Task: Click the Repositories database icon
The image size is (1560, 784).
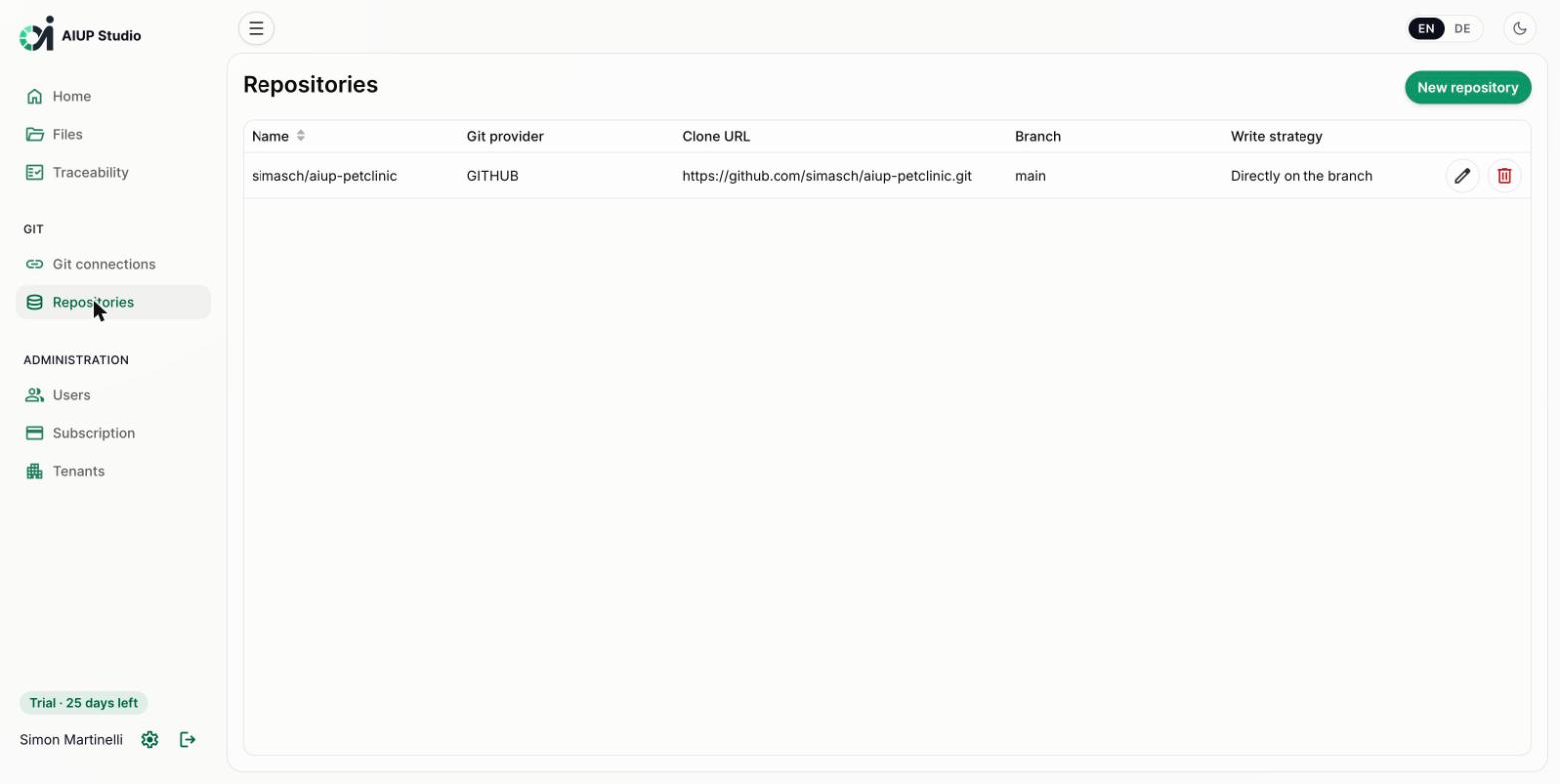Action: coord(34,302)
